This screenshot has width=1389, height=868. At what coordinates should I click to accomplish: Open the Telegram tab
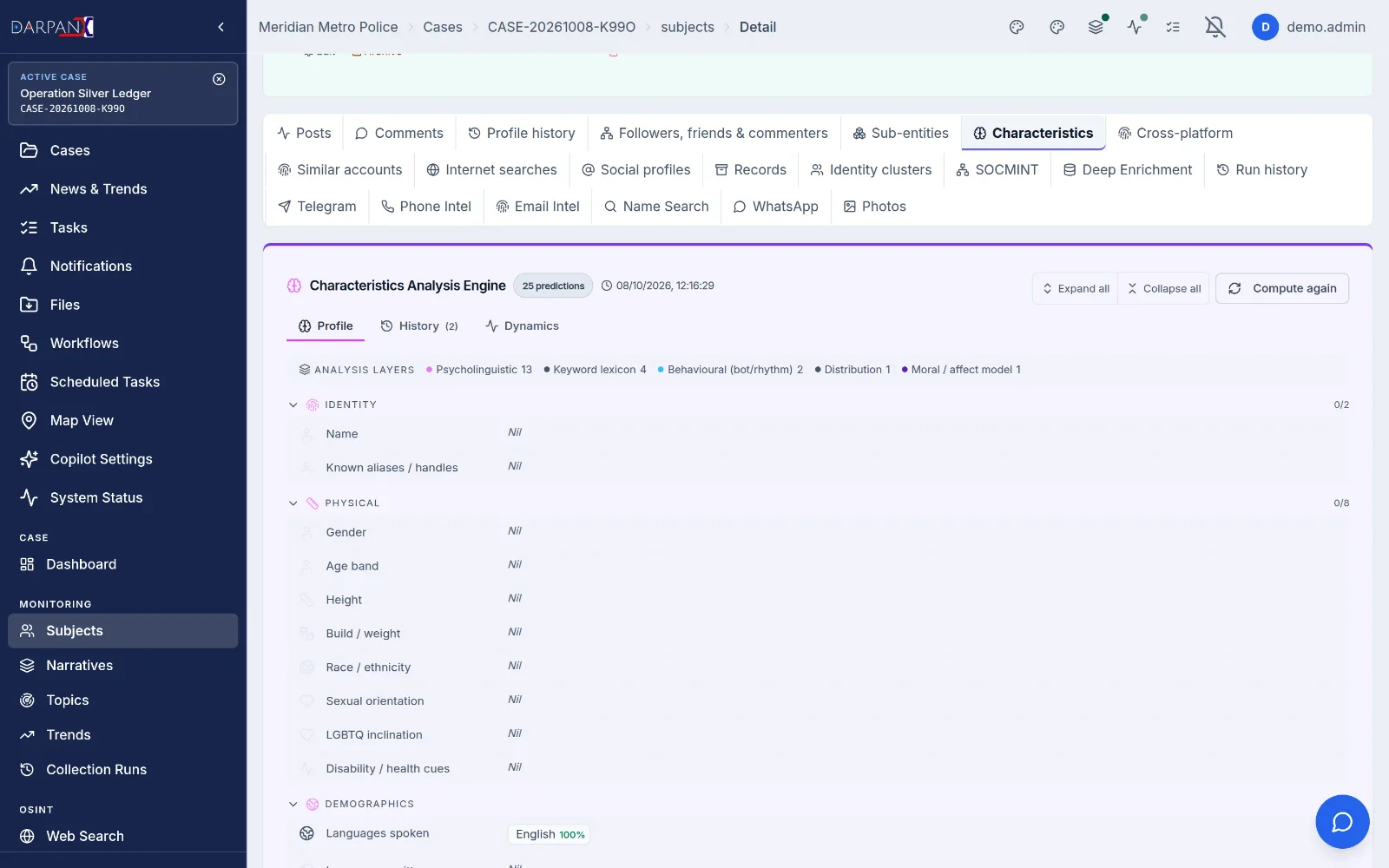(x=317, y=206)
